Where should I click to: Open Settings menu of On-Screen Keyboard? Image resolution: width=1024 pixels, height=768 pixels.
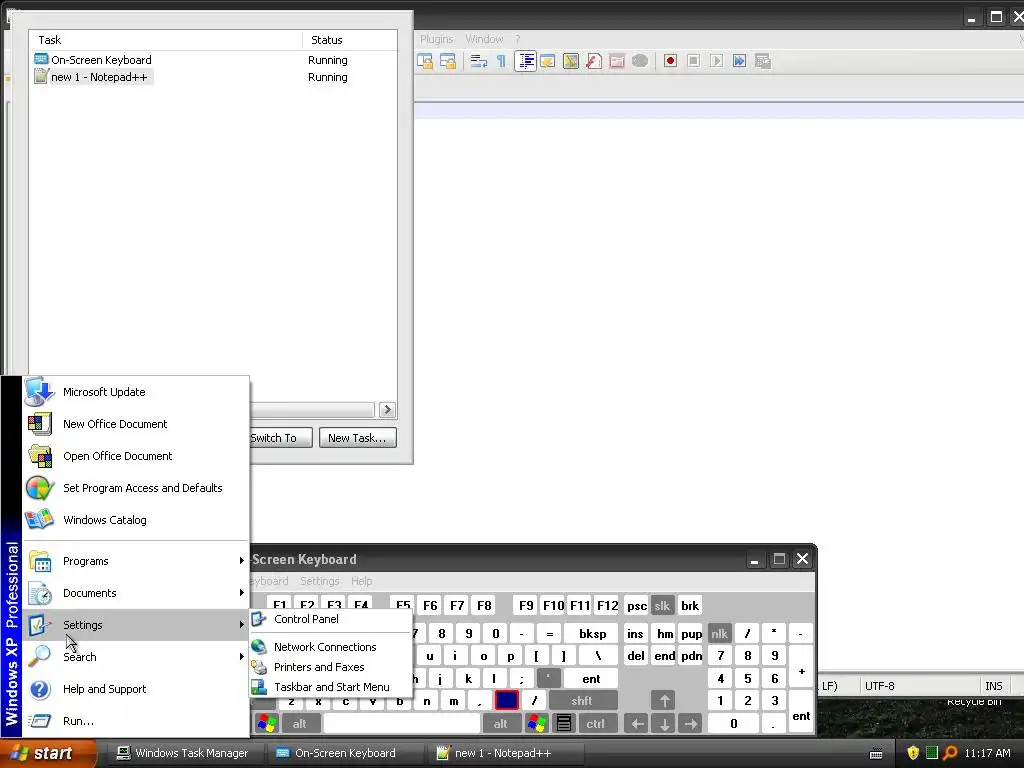(x=319, y=581)
